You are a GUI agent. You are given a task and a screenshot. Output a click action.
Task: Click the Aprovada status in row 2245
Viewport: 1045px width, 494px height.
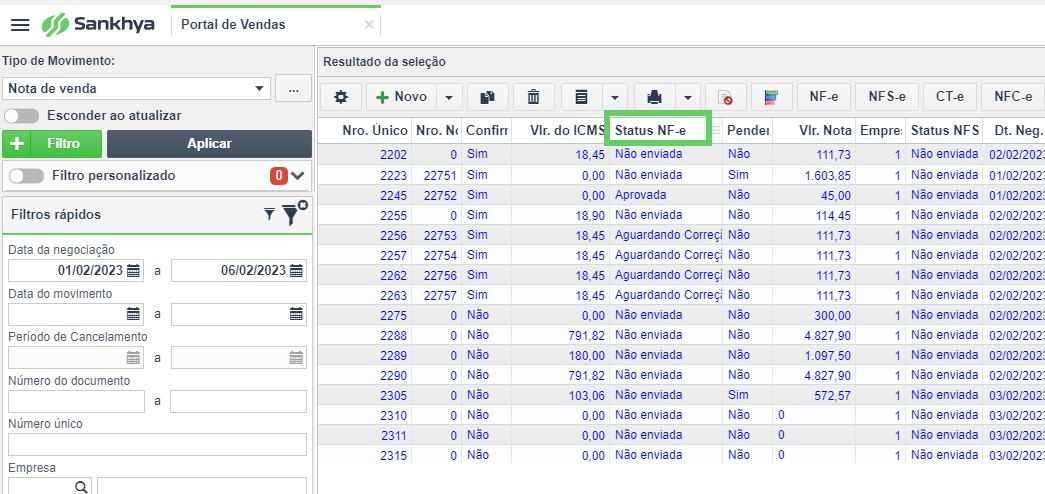click(640, 195)
